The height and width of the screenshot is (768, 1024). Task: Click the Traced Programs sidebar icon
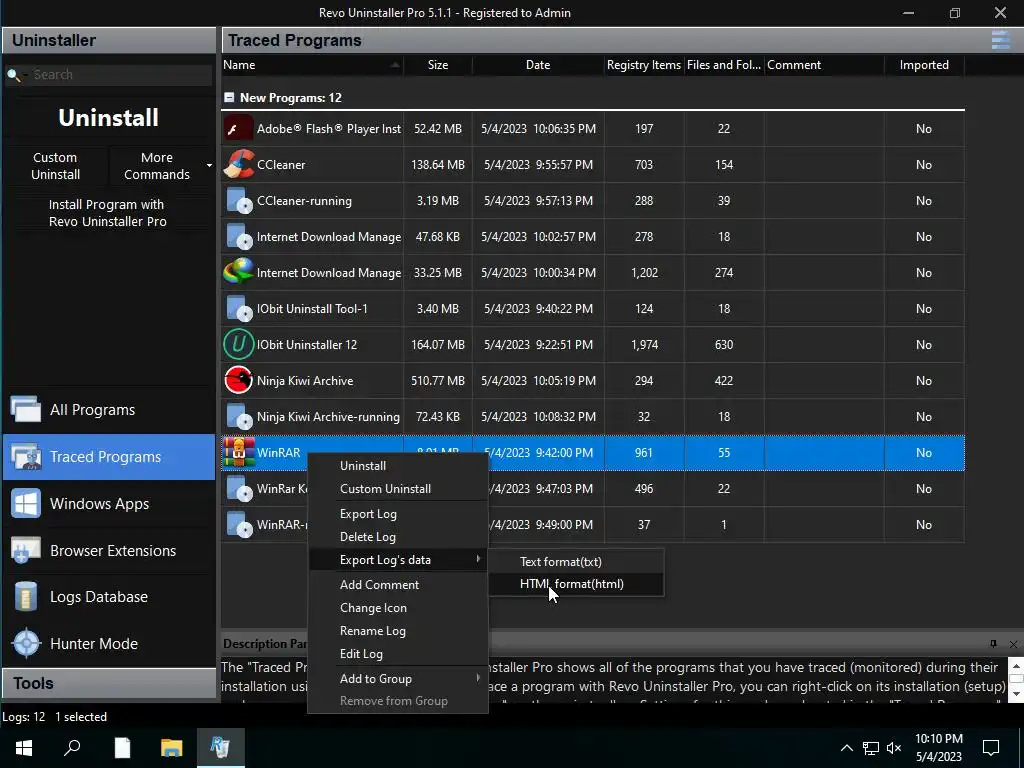pyautogui.click(x=26, y=456)
